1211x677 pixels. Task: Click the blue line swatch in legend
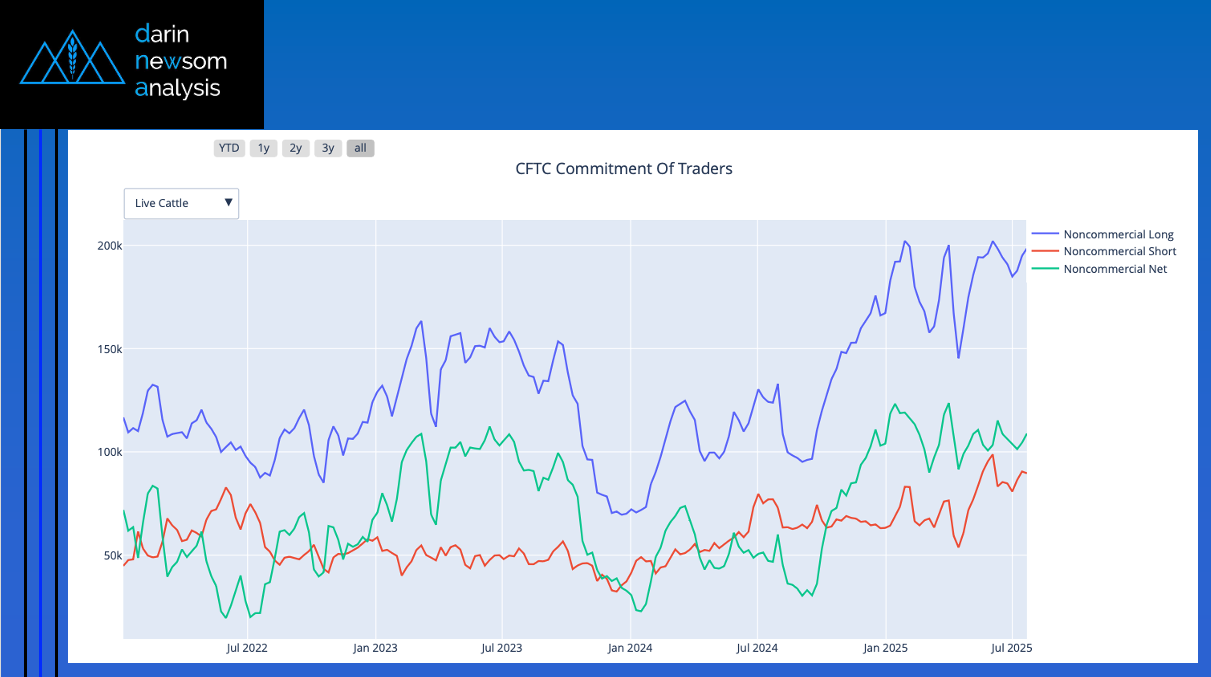[x=1044, y=235]
